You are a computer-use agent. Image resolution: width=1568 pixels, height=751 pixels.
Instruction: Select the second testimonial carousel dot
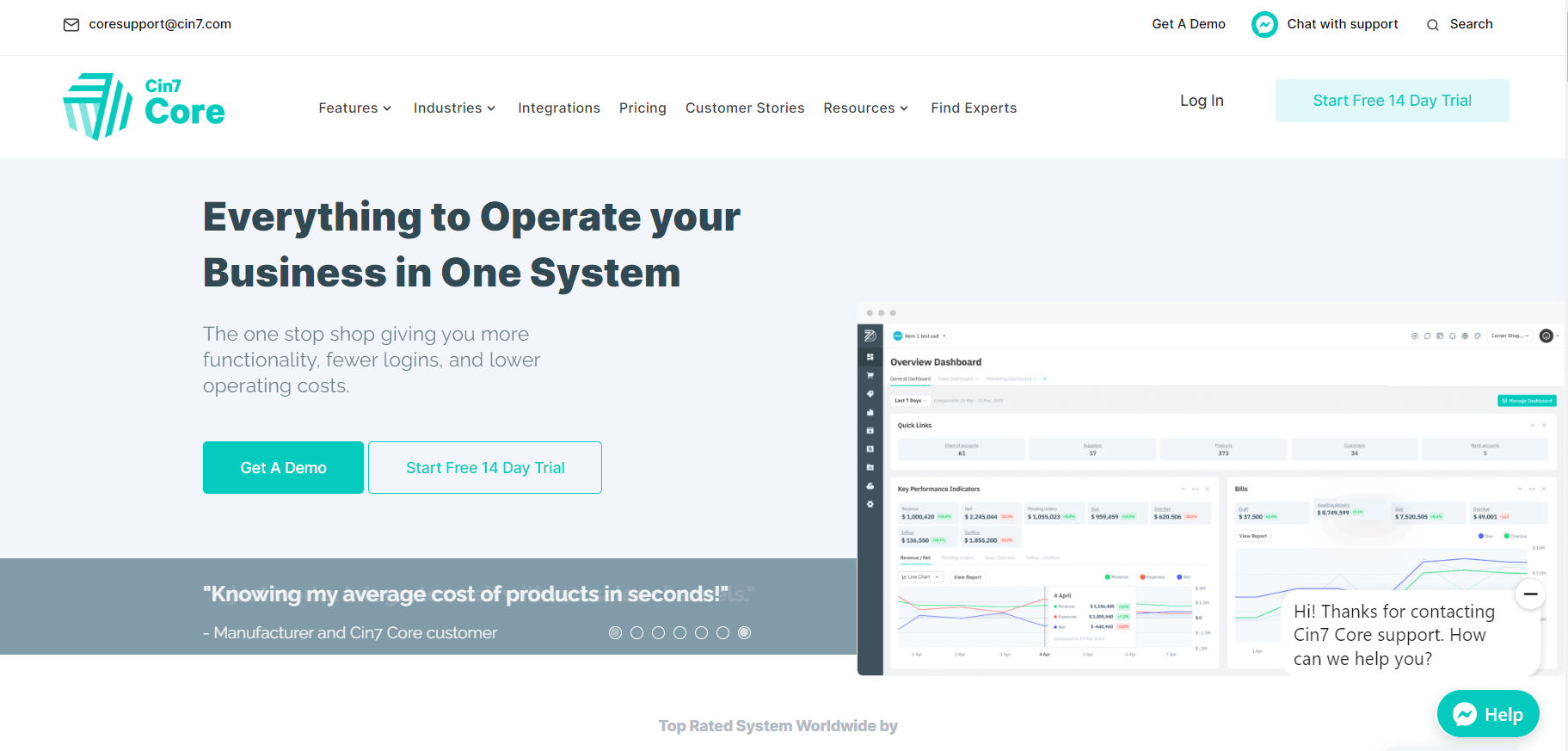[x=636, y=633]
